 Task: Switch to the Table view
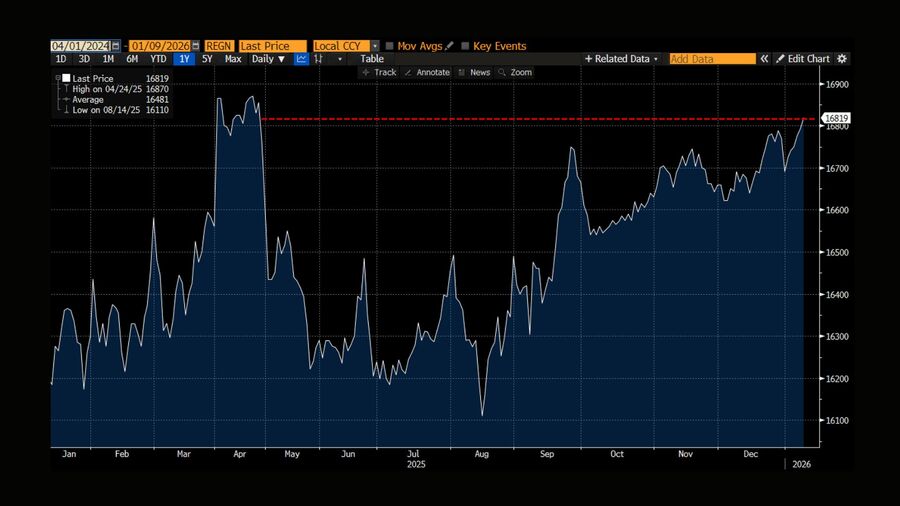tap(371, 59)
